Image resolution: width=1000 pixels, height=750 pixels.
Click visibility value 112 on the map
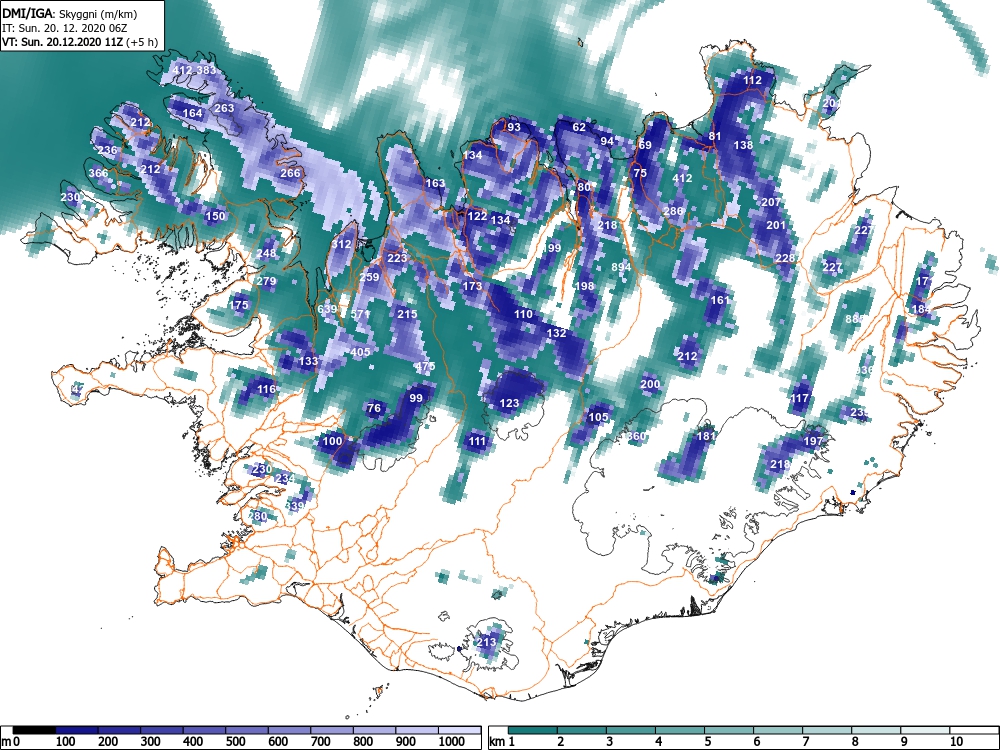(x=753, y=80)
